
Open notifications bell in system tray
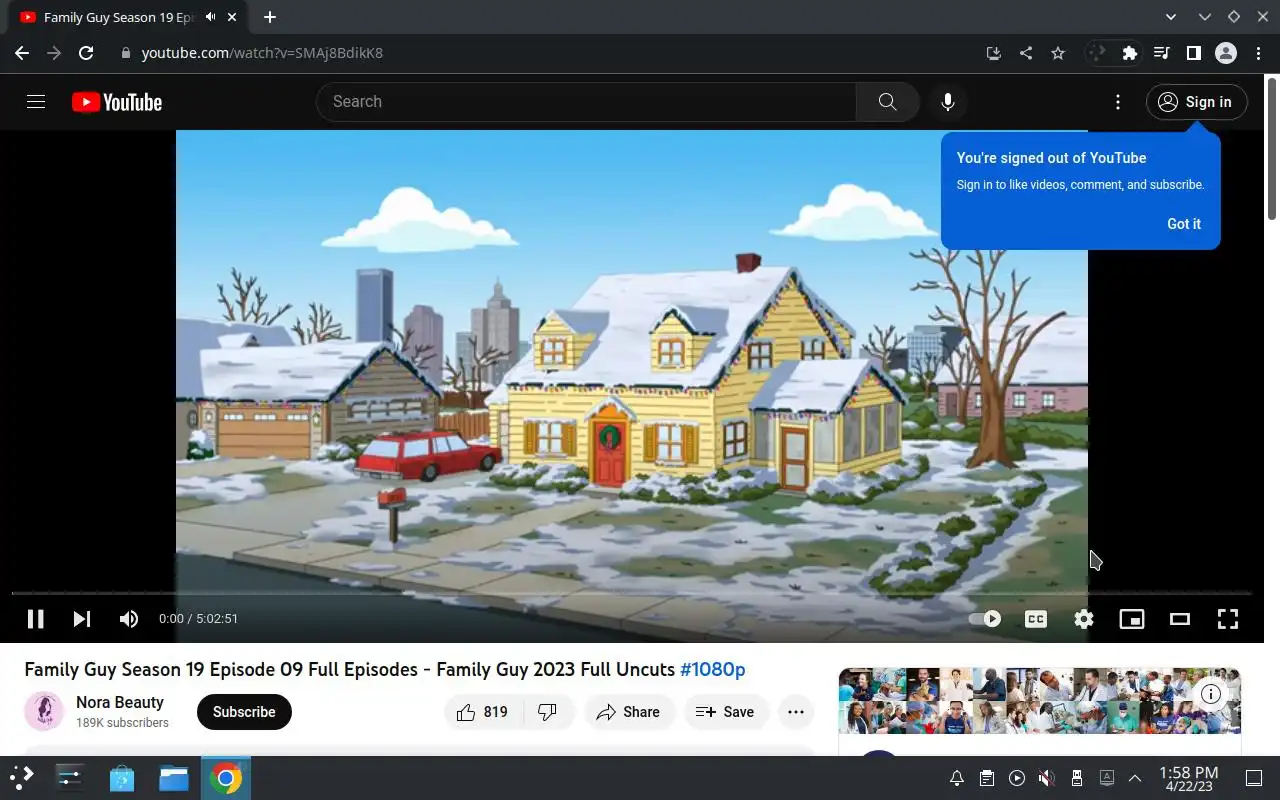957,778
